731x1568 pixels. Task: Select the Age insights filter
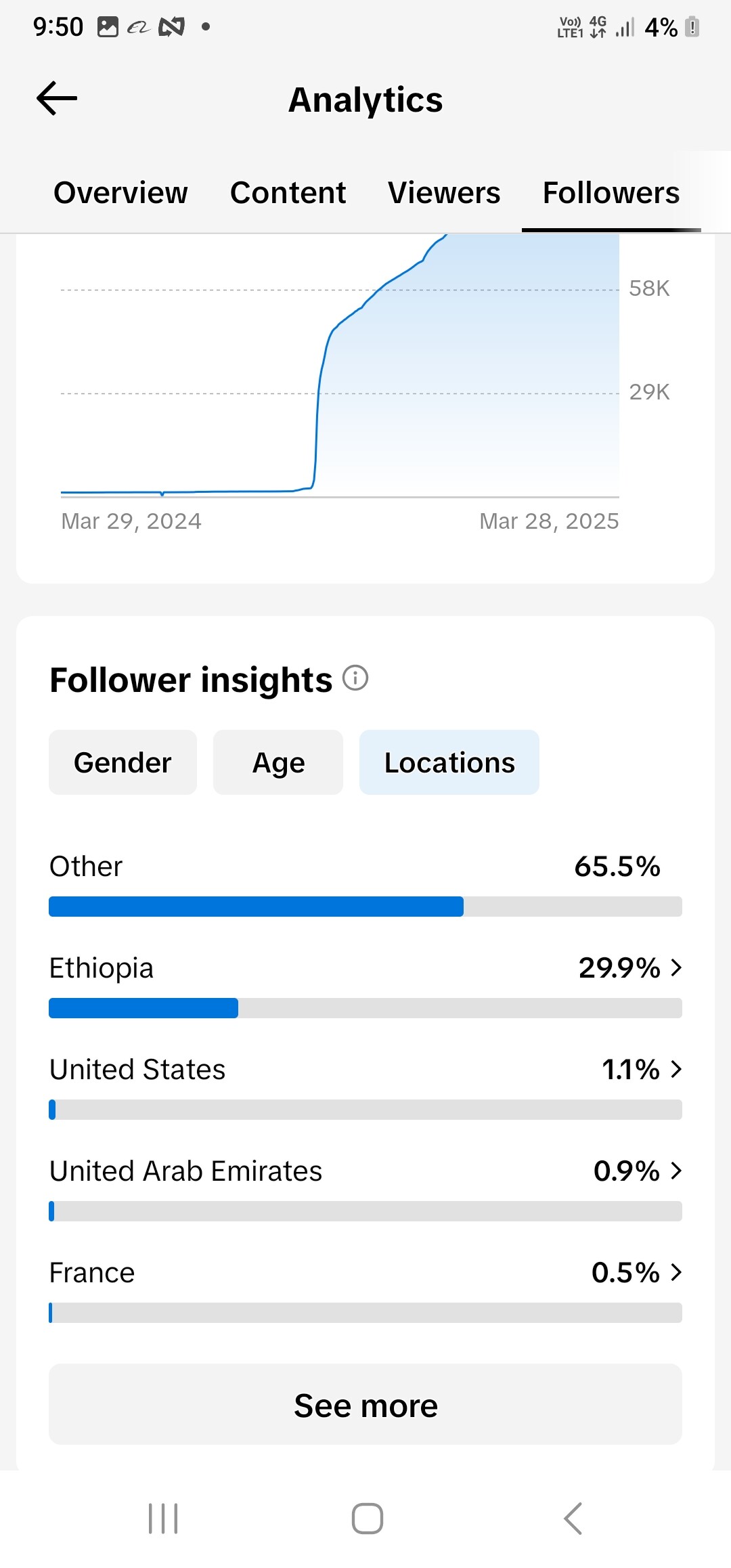point(278,762)
